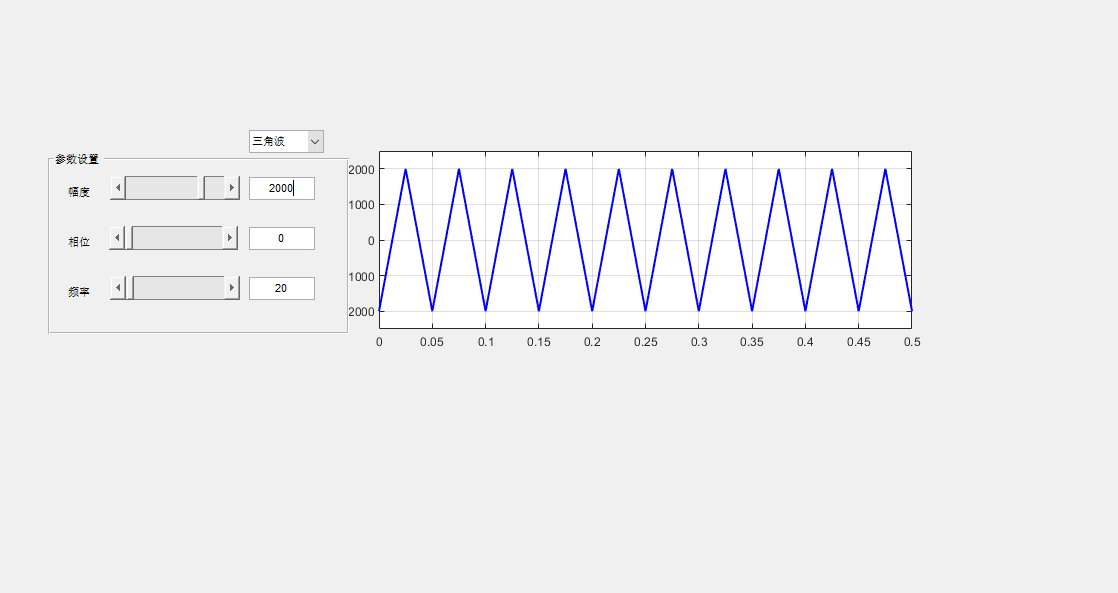Click the 相位 label
The height and width of the screenshot is (593, 1118).
(x=79, y=242)
